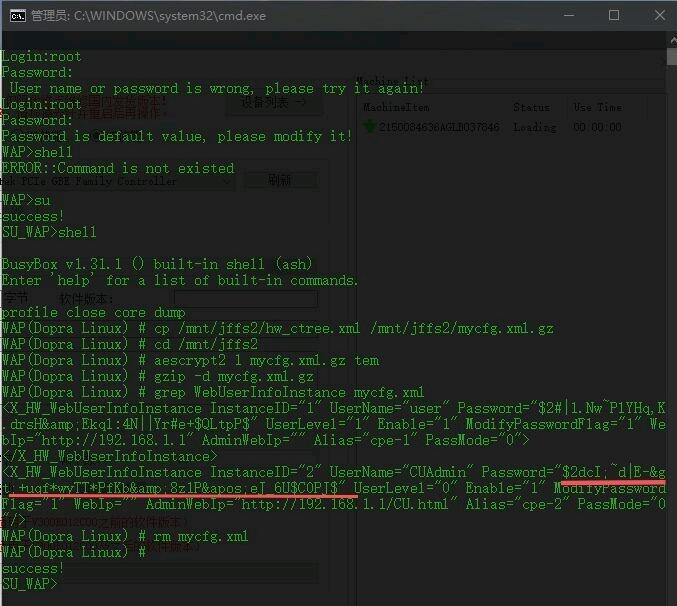Image resolution: width=677 pixels, height=606 pixels.
Task: Click the green star icon beside machine 2150084636AGLB037846
Action: (369, 126)
